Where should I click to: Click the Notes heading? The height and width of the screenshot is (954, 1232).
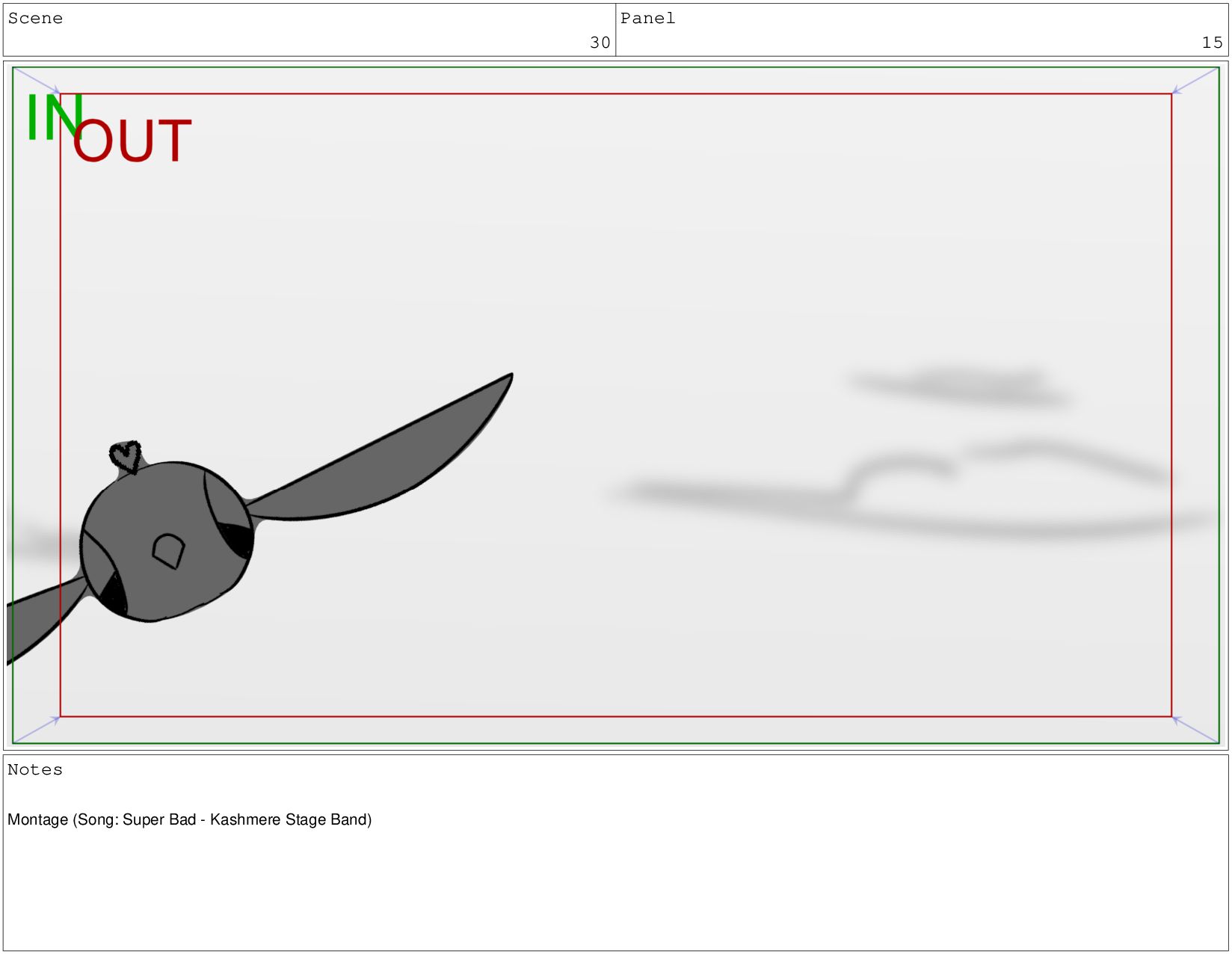[35, 769]
